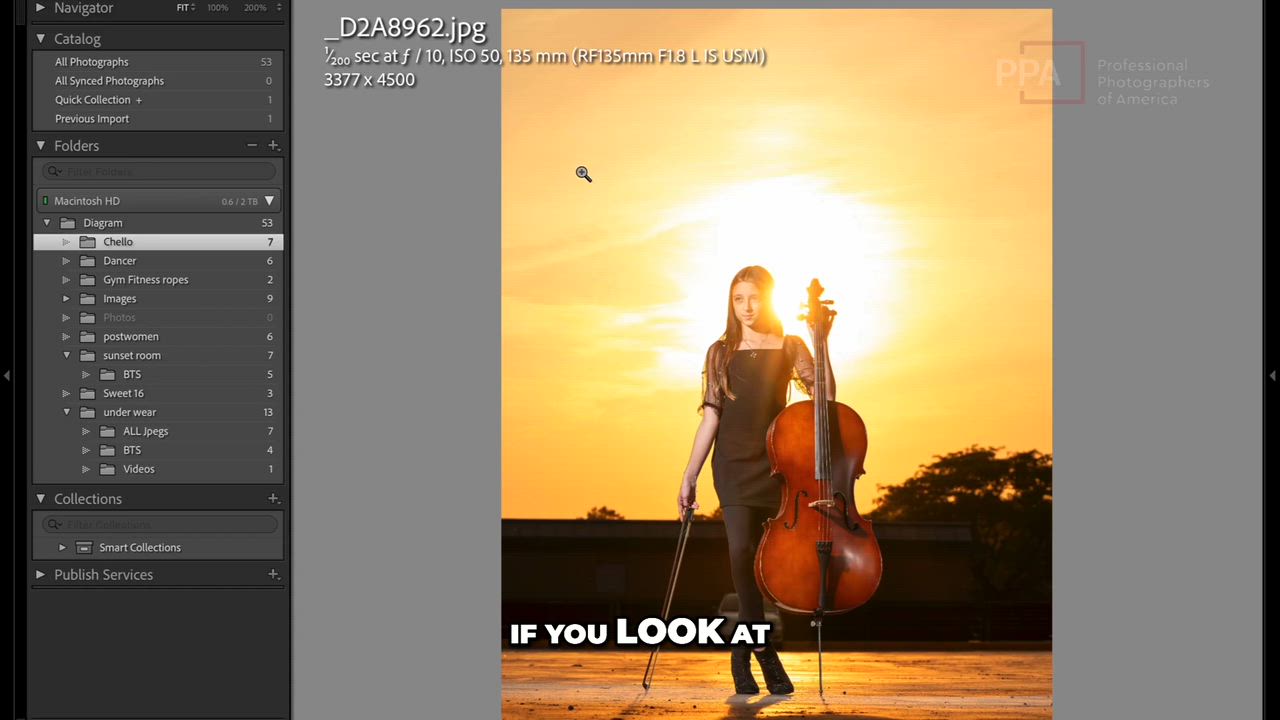Click the plus icon in Collections panel header
This screenshot has height=720, width=1280.
[x=273, y=499]
